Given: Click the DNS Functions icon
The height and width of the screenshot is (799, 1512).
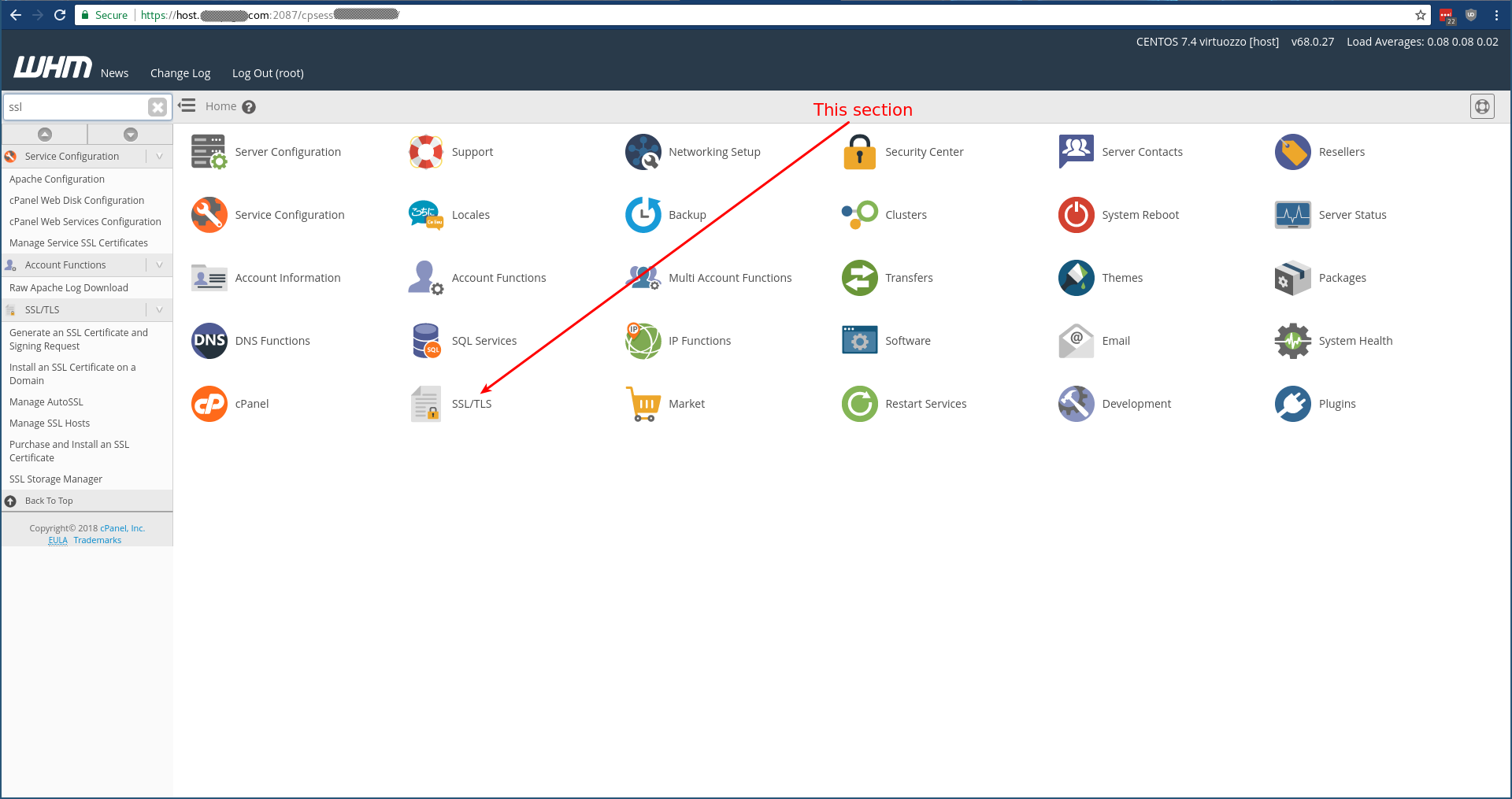Looking at the screenshot, I should coord(209,341).
